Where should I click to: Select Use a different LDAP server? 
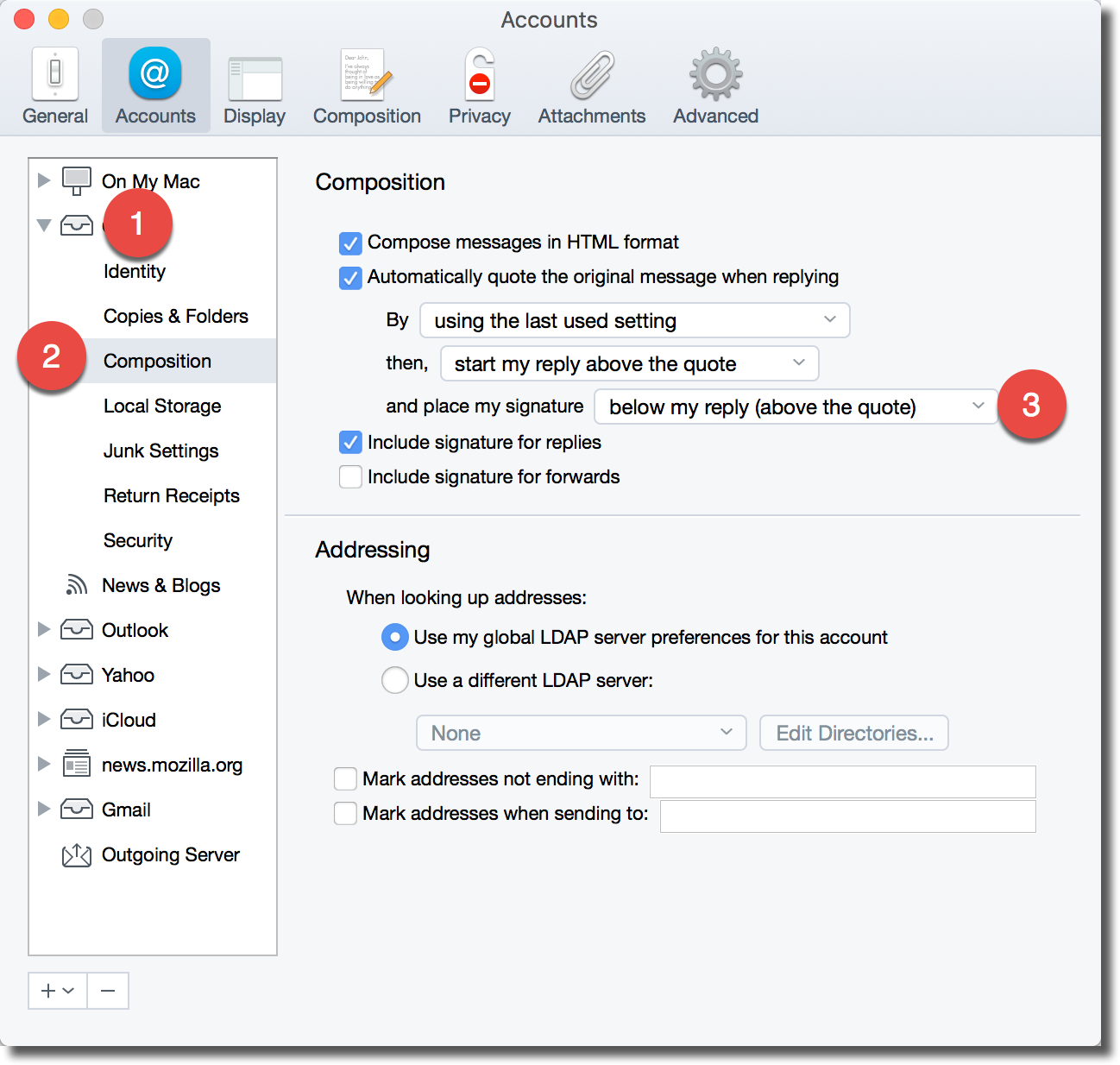pyautogui.click(x=395, y=681)
